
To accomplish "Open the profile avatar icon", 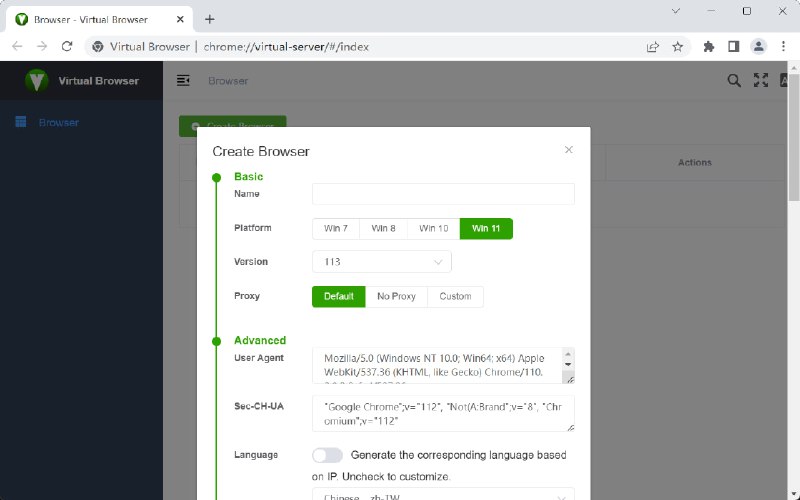I will pos(759,47).
